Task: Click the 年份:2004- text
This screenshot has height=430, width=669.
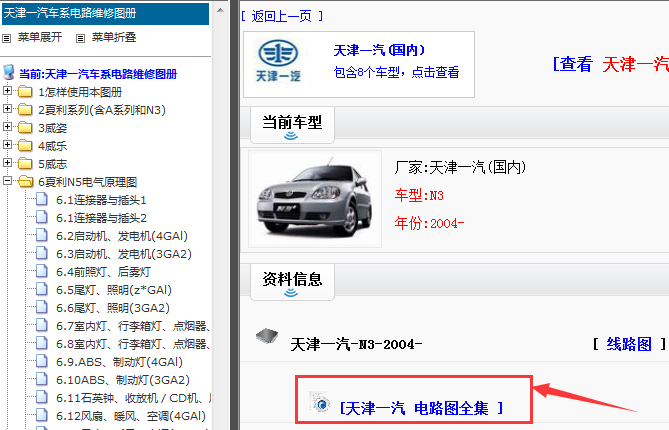Action: click(x=429, y=223)
